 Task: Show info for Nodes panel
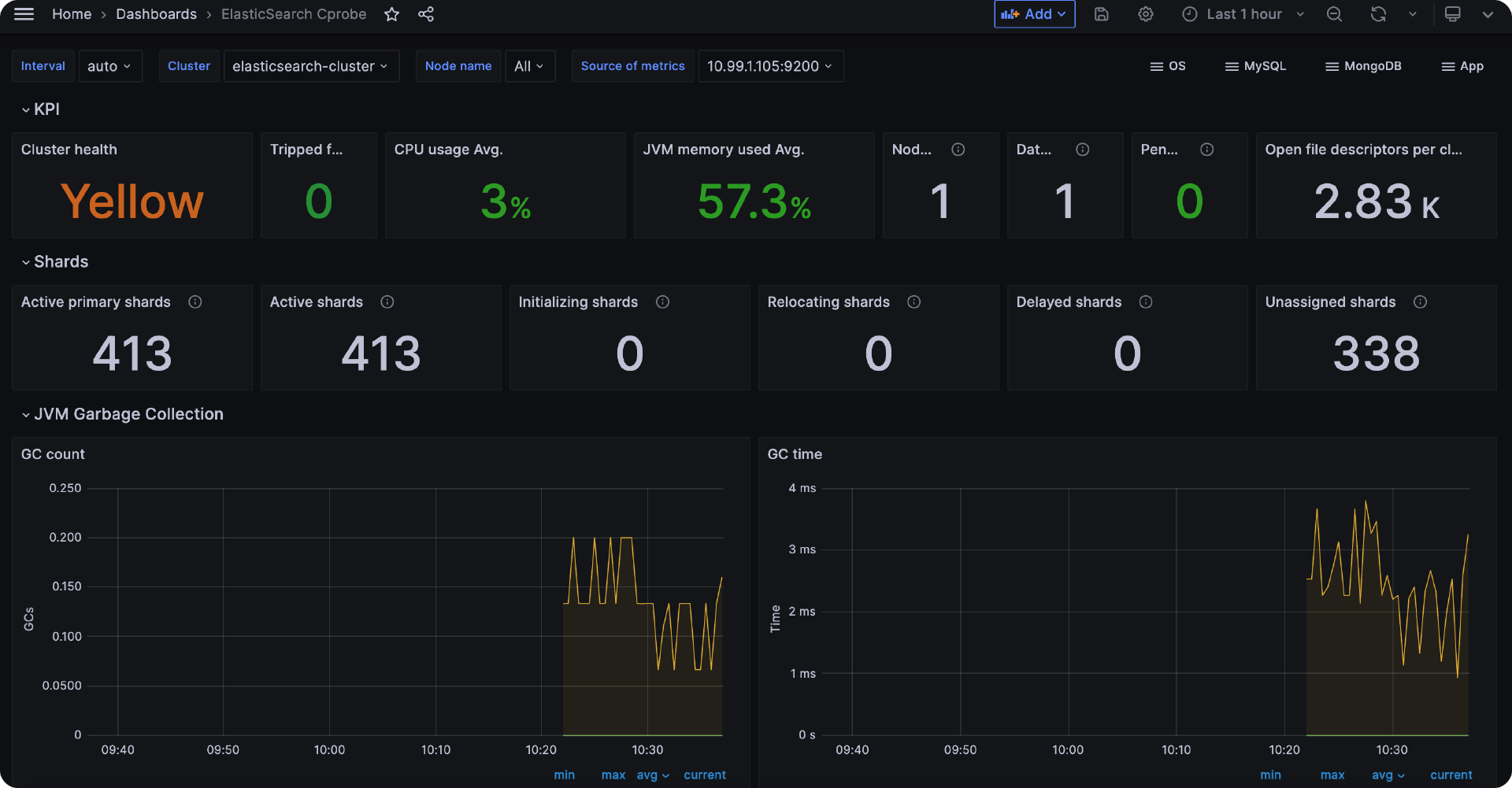[958, 150]
